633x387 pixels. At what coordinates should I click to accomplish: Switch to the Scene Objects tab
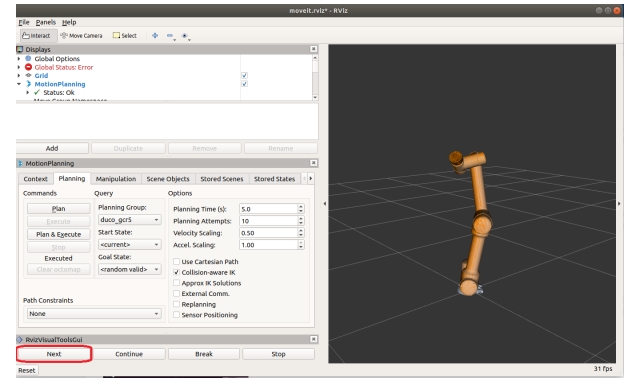coord(168,179)
